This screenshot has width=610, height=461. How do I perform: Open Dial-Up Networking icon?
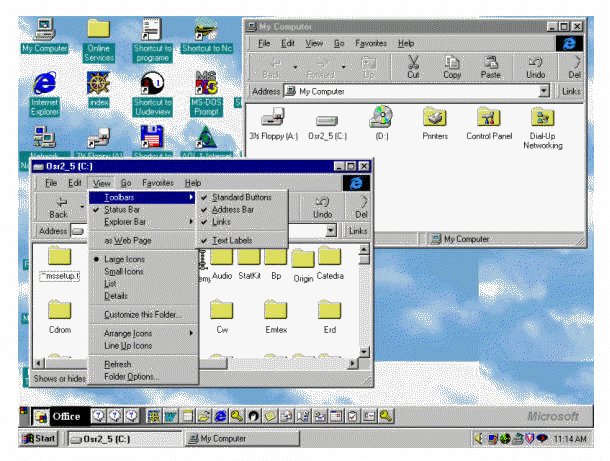click(543, 120)
